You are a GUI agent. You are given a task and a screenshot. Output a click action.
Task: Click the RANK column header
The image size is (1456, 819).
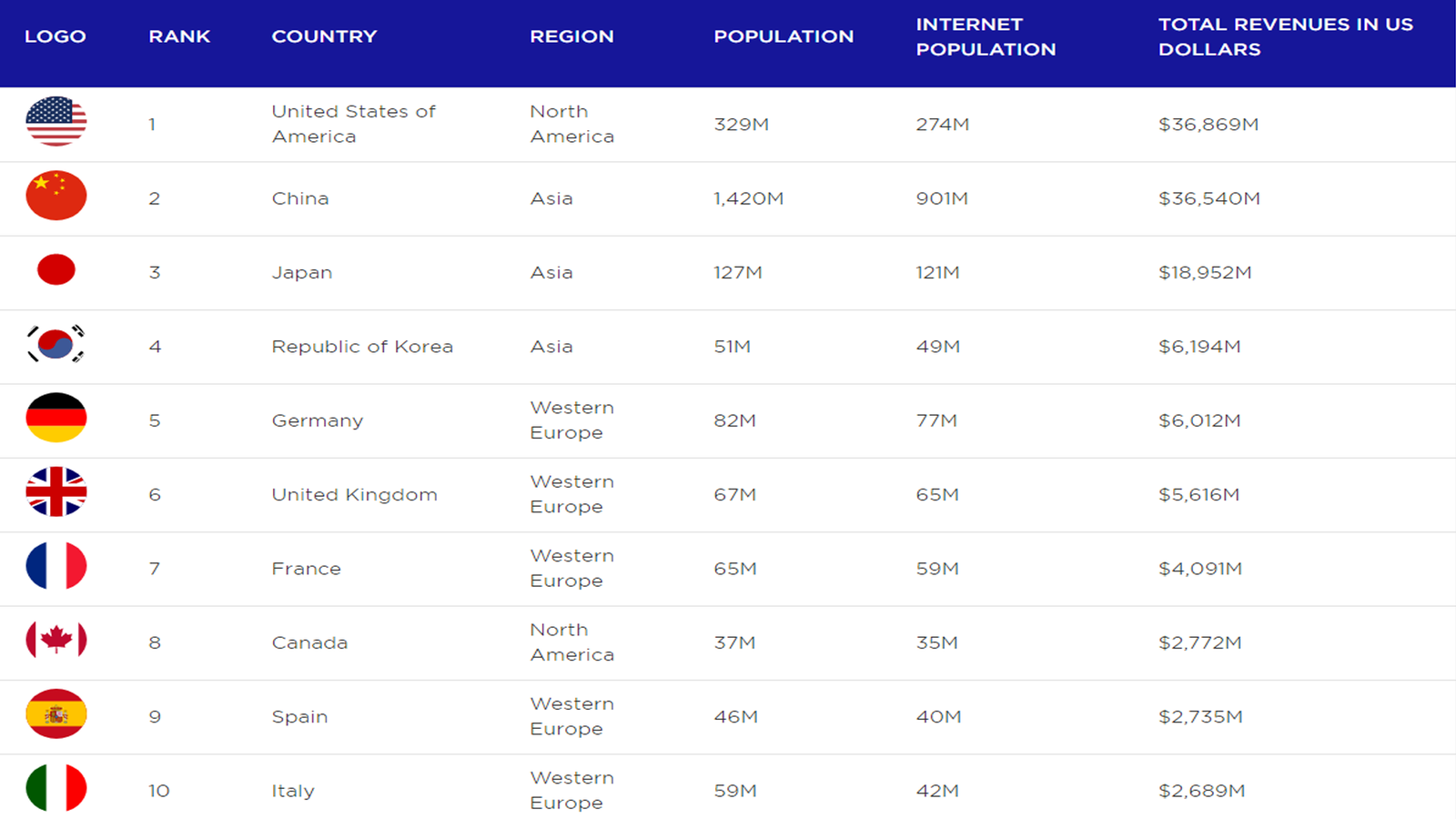pos(179,36)
